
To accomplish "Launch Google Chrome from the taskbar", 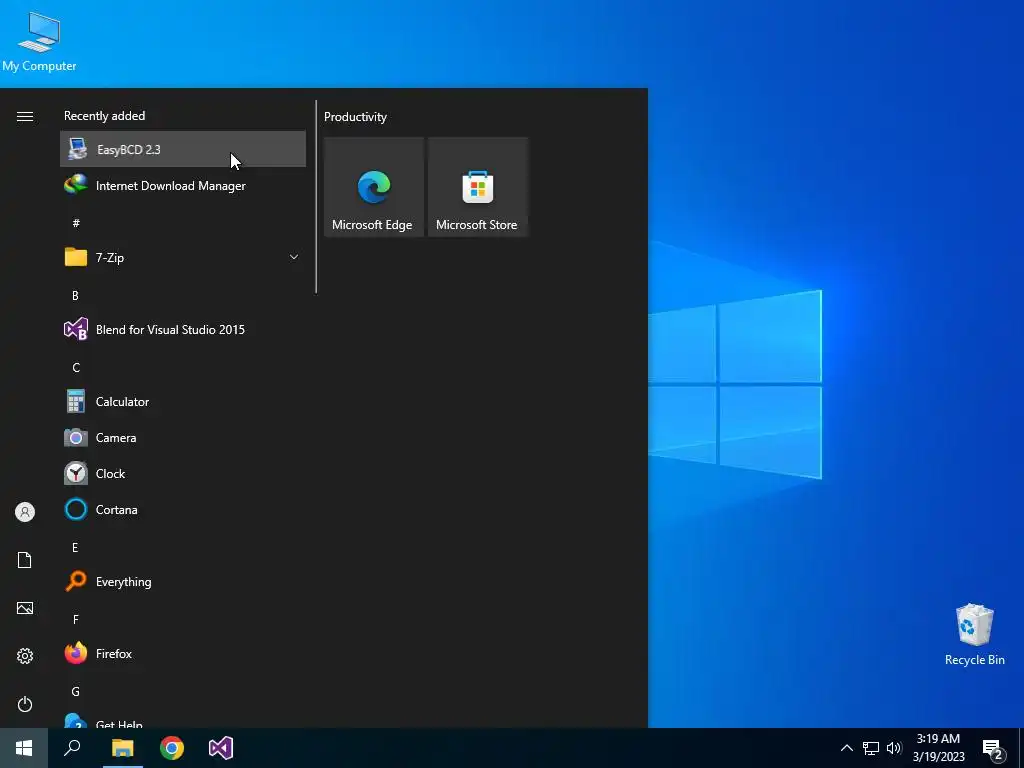I will [x=172, y=748].
